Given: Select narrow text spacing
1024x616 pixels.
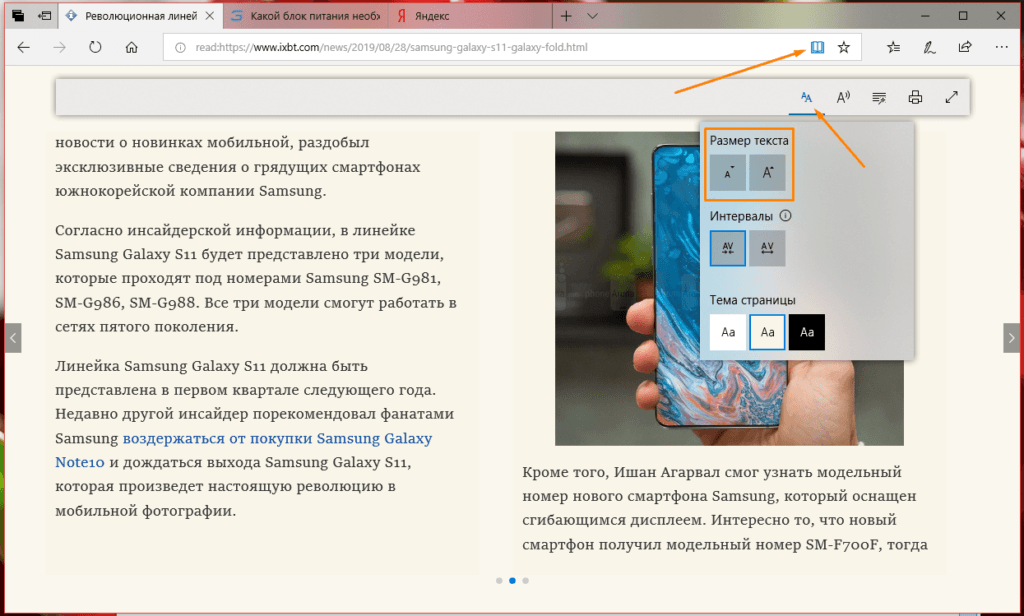Looking at the screenshot, I should click(x=728, y=248).
